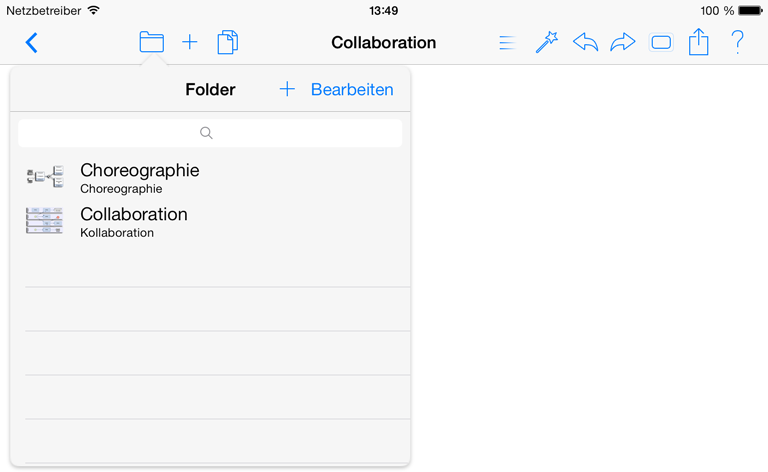
Task: Select Collaboration diagram thumbnail
Action: pyautogui.click(x=45, y=220)
